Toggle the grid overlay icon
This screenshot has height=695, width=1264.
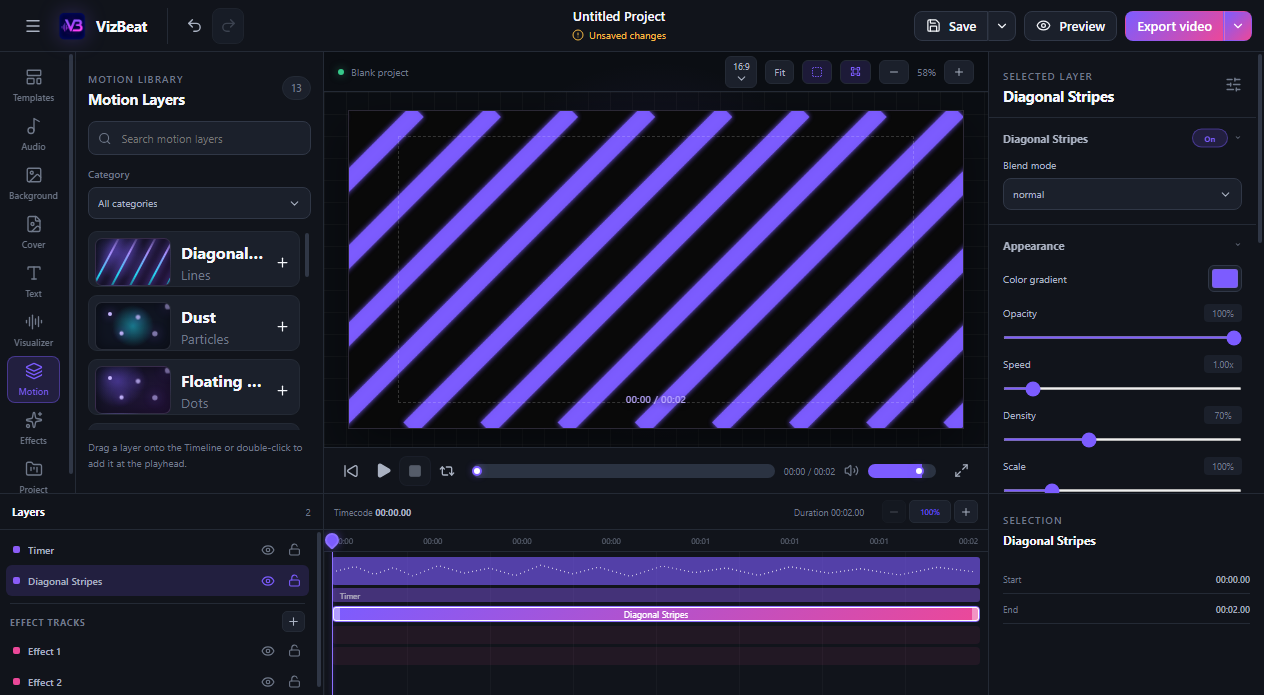click(855, 72)
